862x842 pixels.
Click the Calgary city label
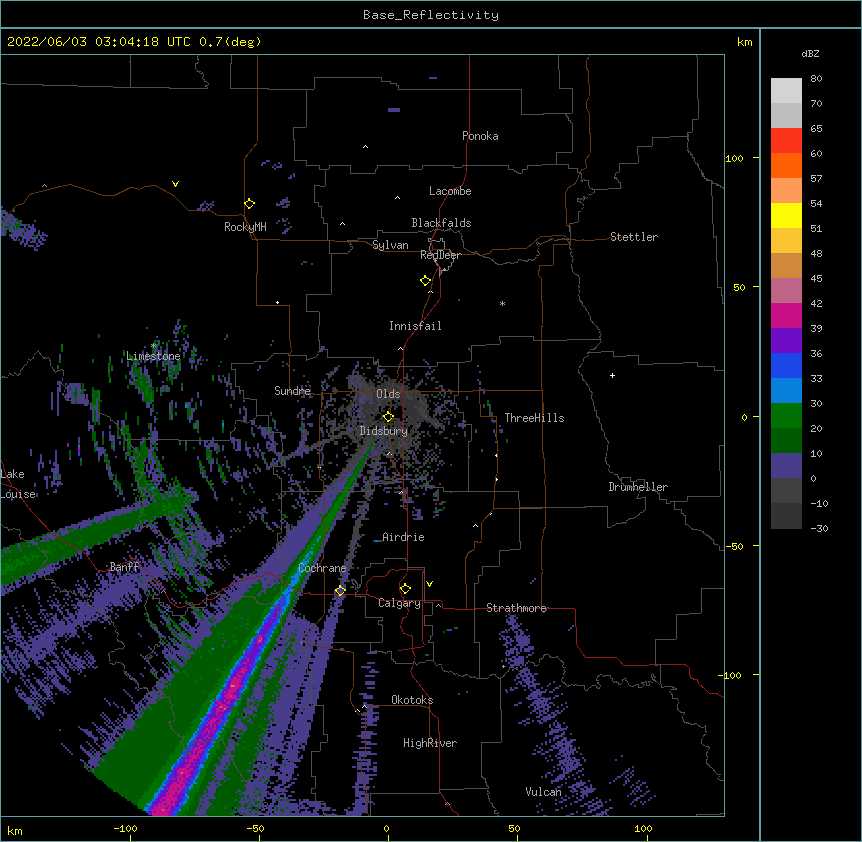[400, 603]
